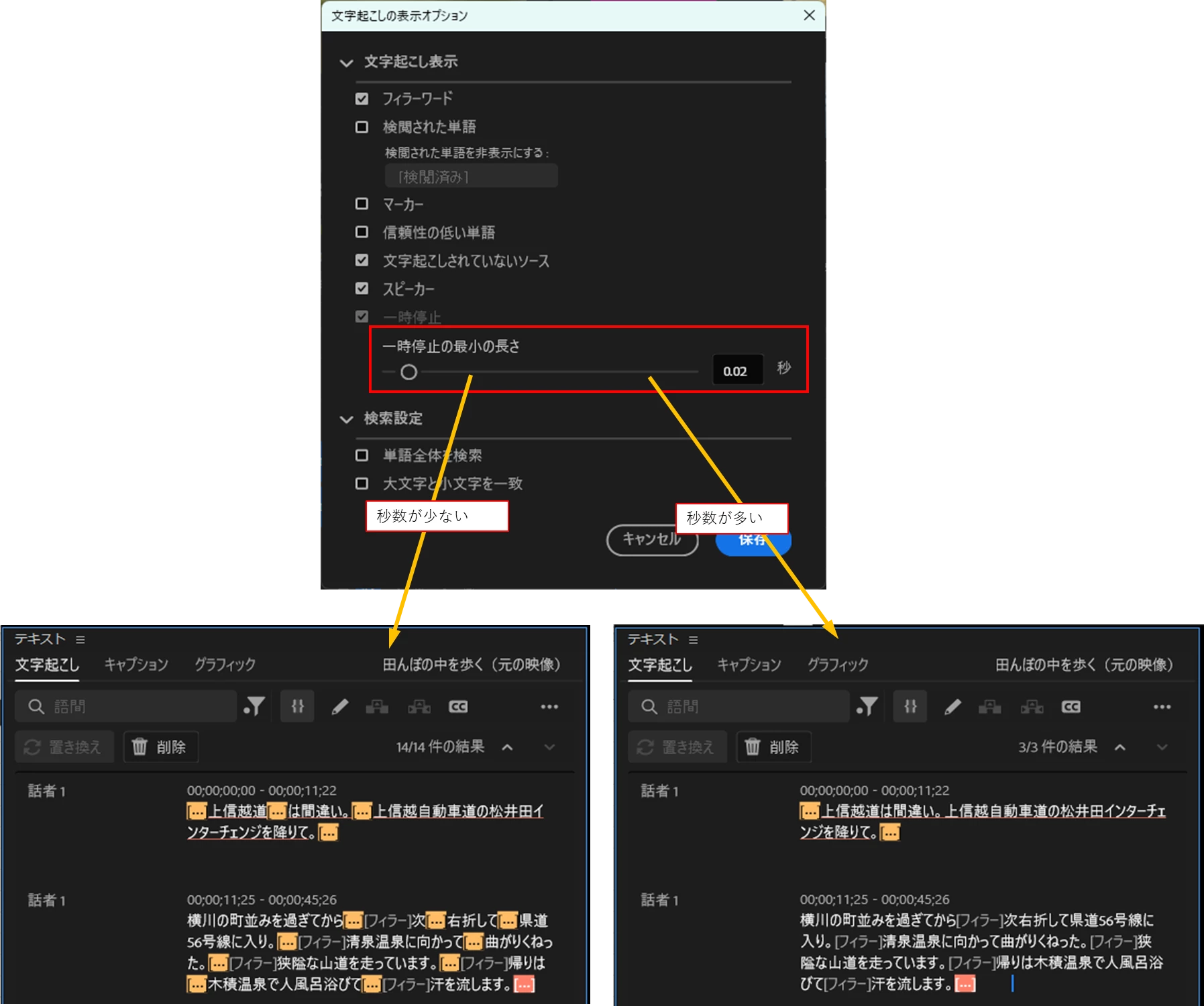Click the pause marker after 降りて。 in right panel
Viewport: 1204px width, 1006px height.
[x=890, y=832]
